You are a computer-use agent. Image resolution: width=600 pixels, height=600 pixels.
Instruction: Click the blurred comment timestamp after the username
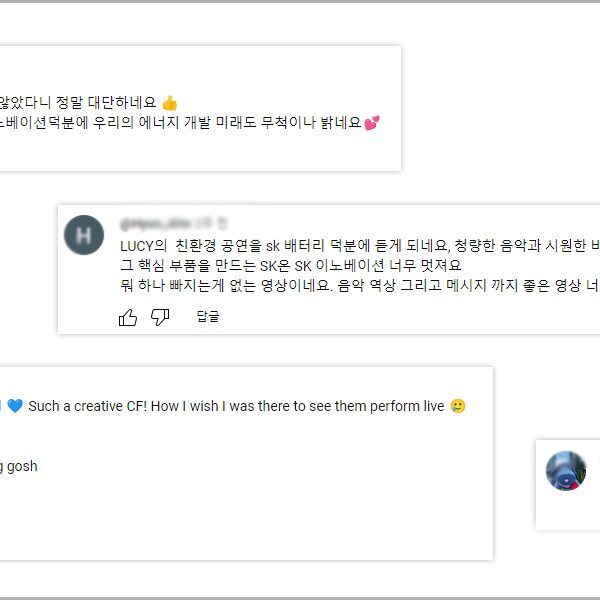click(x=211, y=223)
